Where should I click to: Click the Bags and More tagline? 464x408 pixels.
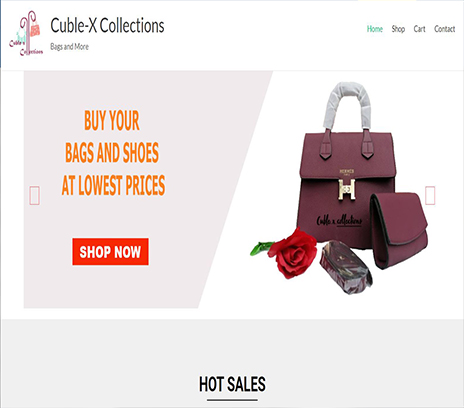click(69, 46)
